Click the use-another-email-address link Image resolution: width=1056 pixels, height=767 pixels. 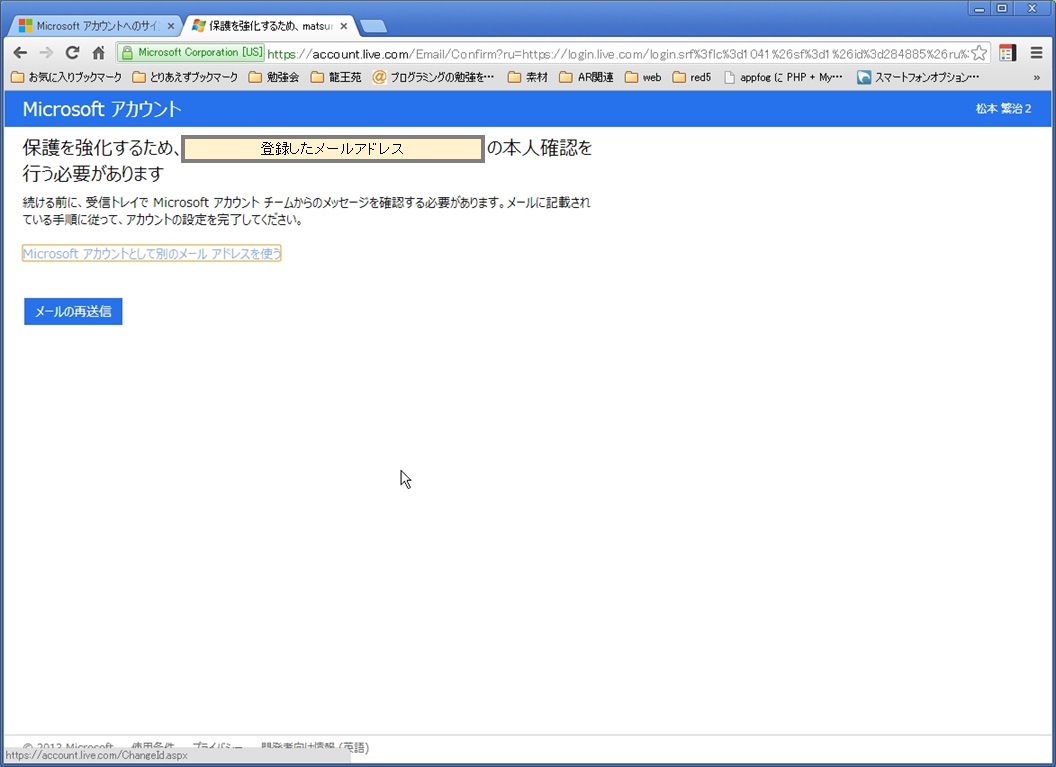coord(152,253)
